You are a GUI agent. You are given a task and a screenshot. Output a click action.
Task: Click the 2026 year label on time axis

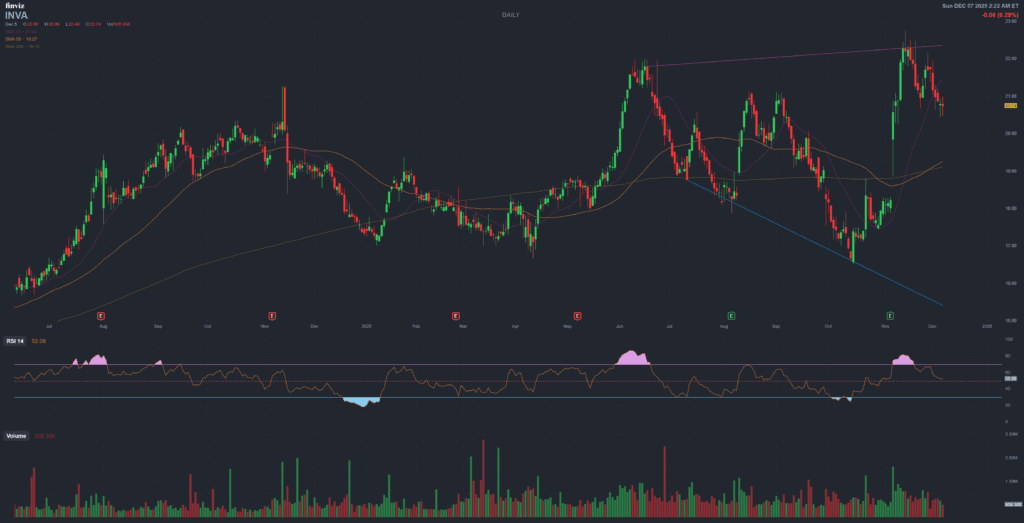987,325
